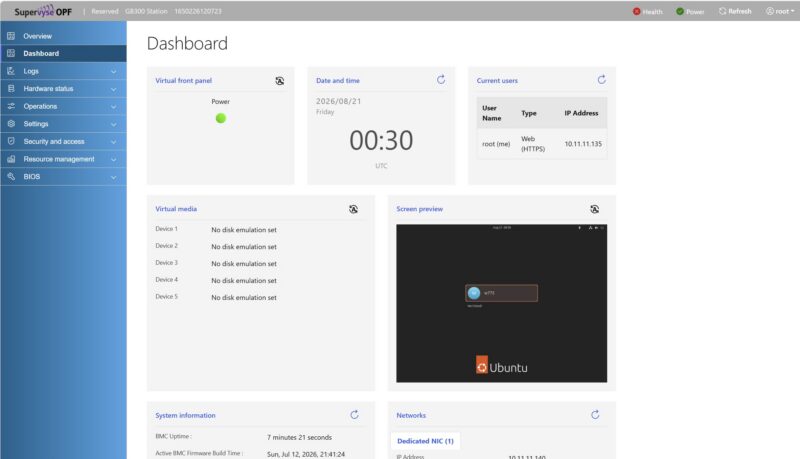Click the Logs sidebar icon
This screenshot has width=800, height=459.
pos(11,71)
